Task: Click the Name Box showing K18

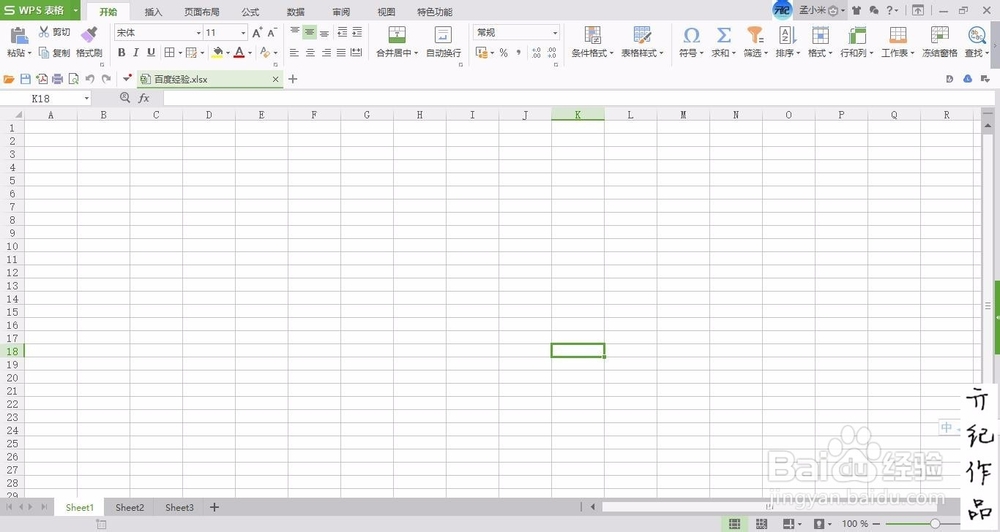Action: click(46, 98)
